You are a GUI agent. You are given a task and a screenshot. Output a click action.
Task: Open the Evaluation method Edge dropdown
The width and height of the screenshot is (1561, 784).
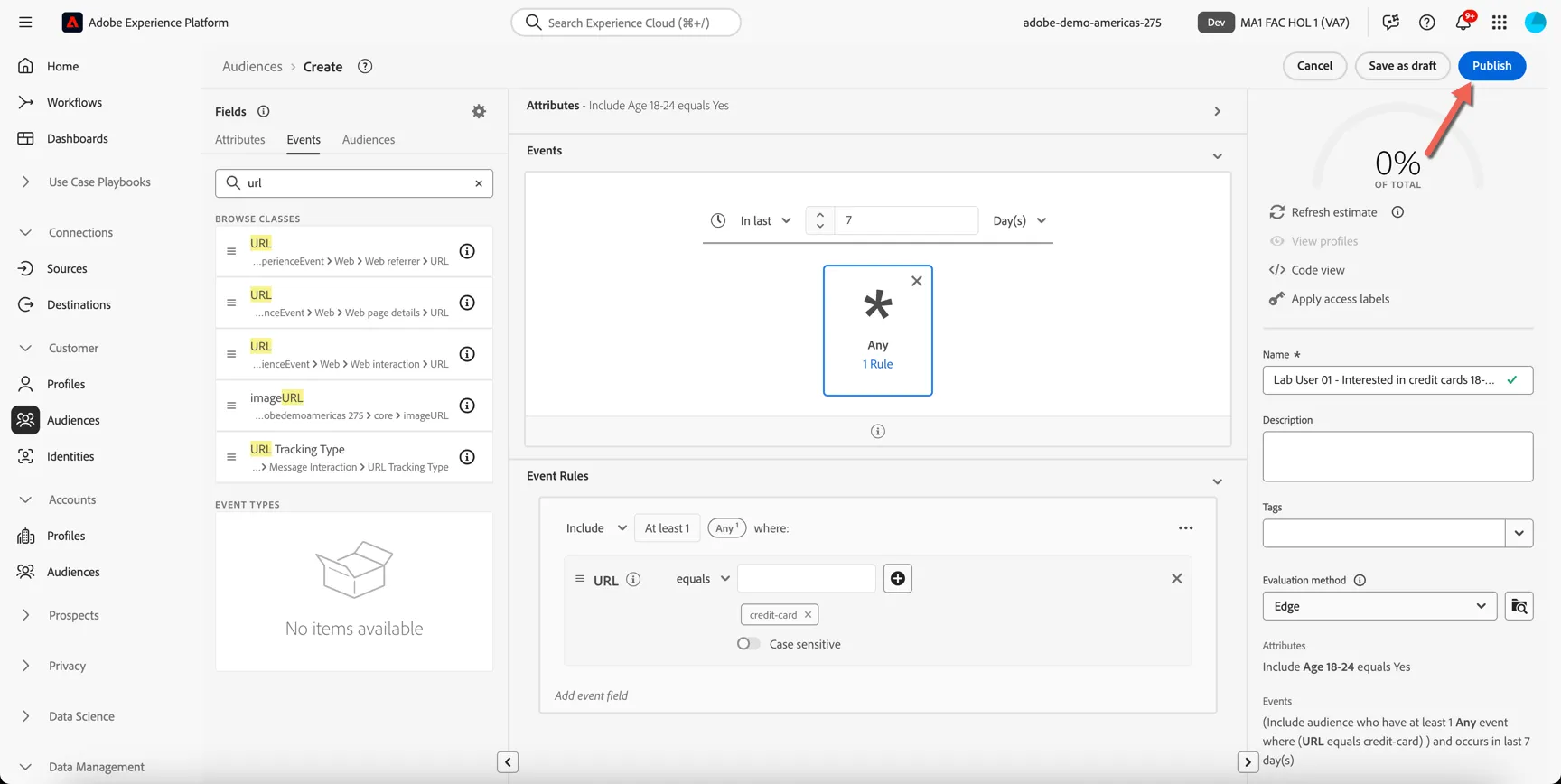click(1379, 606)
